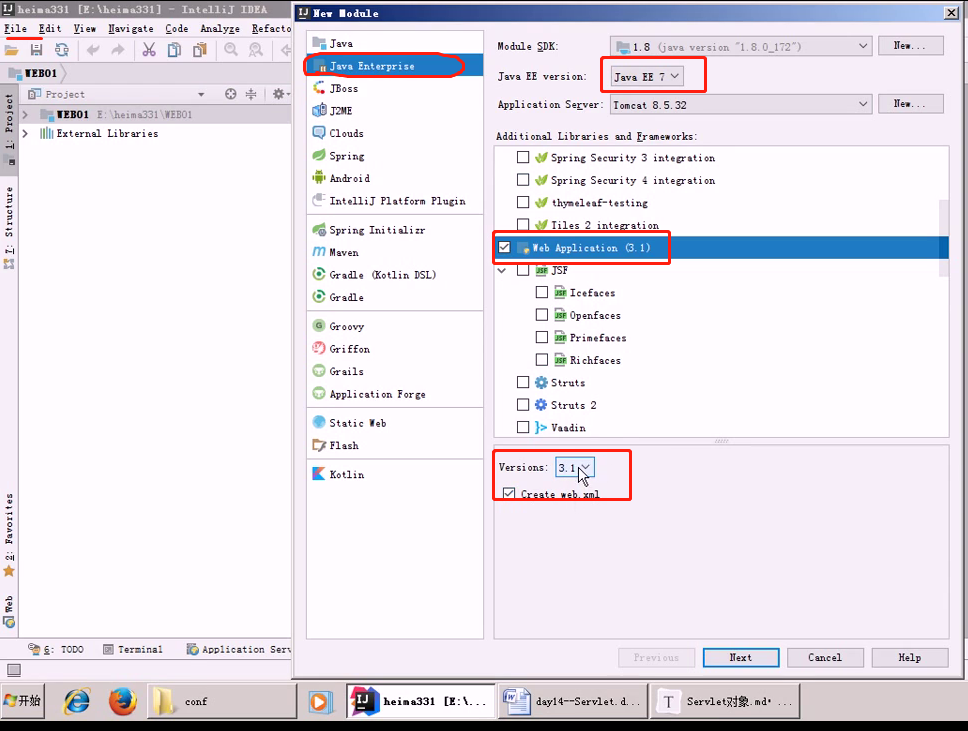This screenshot has height=731, width=968.
Task: Toggle the Create web.xml checkbox
Action: pos(509,493)
